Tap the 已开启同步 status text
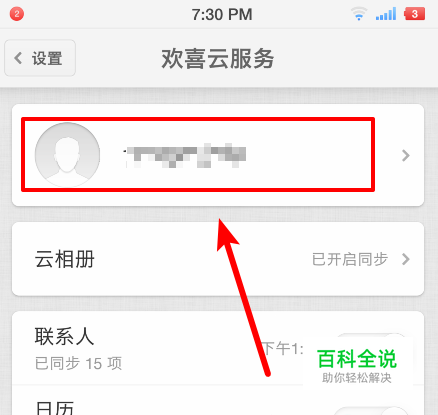The width and height of the screenshot is (438, 415). [350, 259]
